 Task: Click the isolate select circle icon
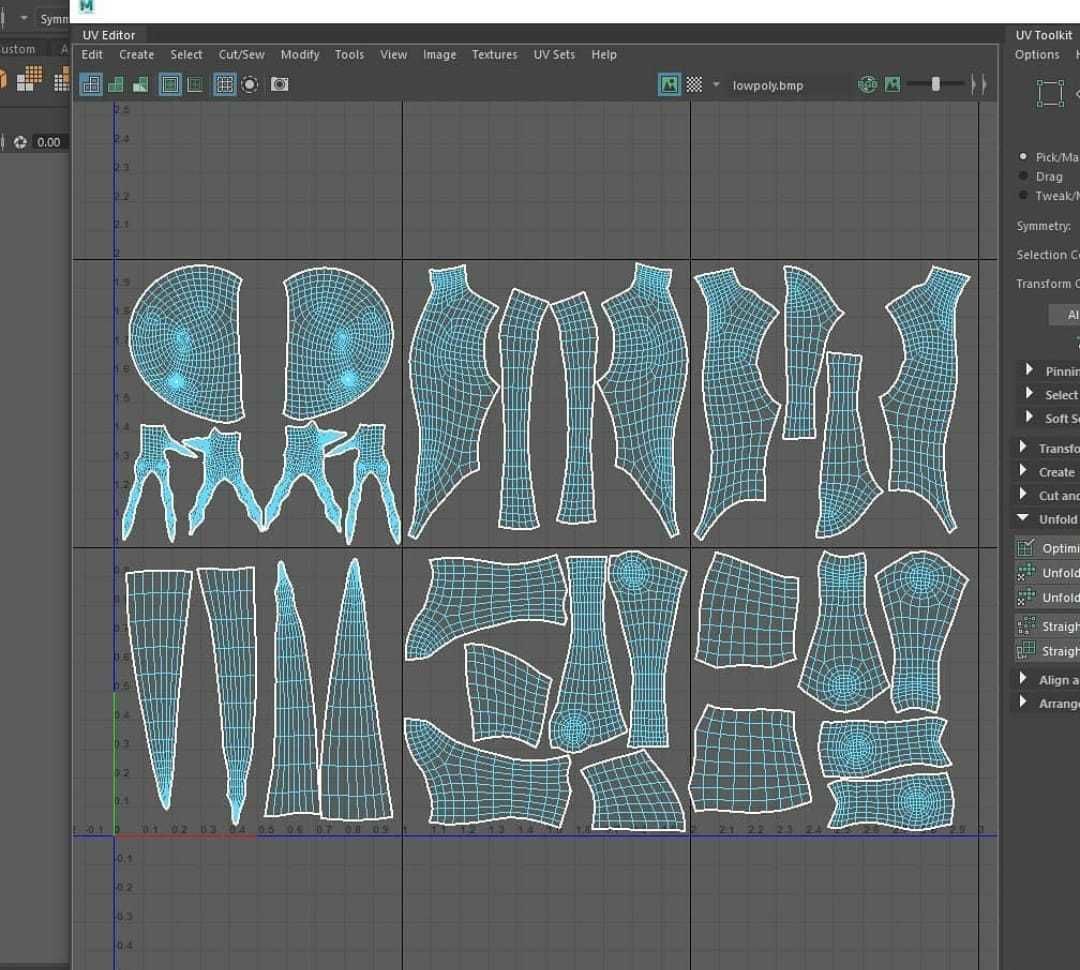point(250,85)
